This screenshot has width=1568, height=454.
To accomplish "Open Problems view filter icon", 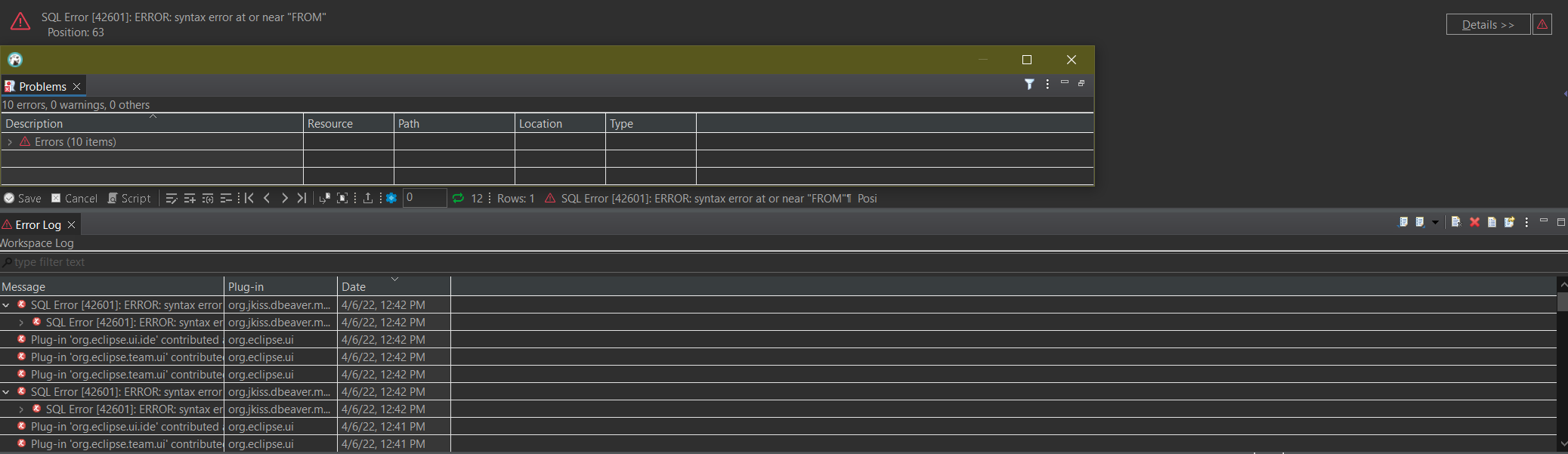I will 1029,84.
